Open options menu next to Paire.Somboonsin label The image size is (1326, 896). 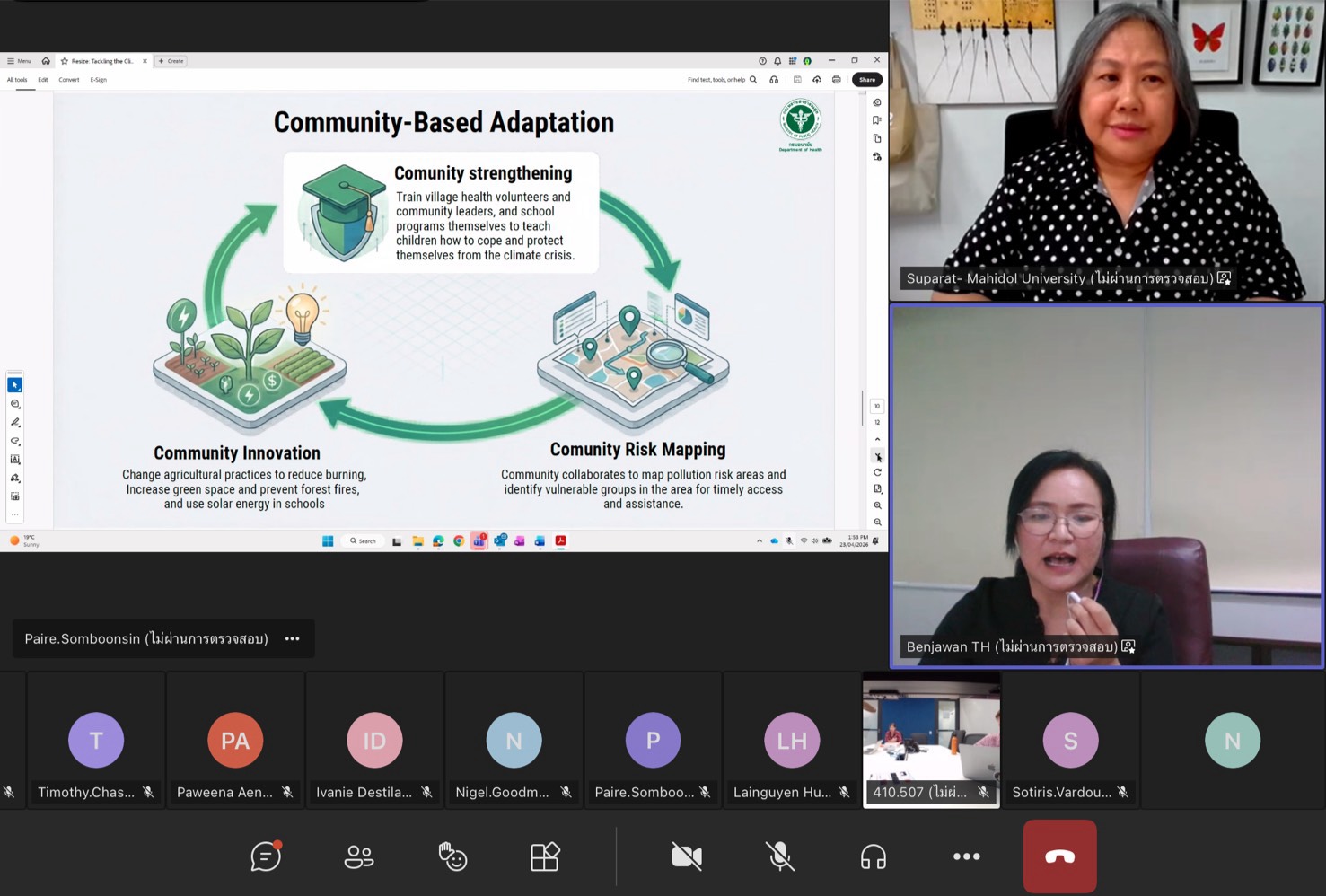pyautogui.click(x=292, y=639)
